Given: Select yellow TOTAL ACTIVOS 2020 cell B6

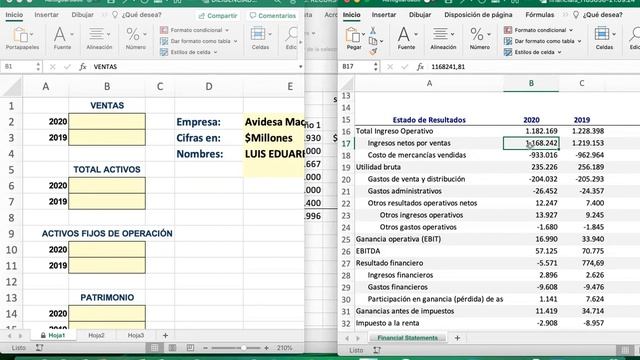Looking at the screenshot, I should [x=107, y=185].
